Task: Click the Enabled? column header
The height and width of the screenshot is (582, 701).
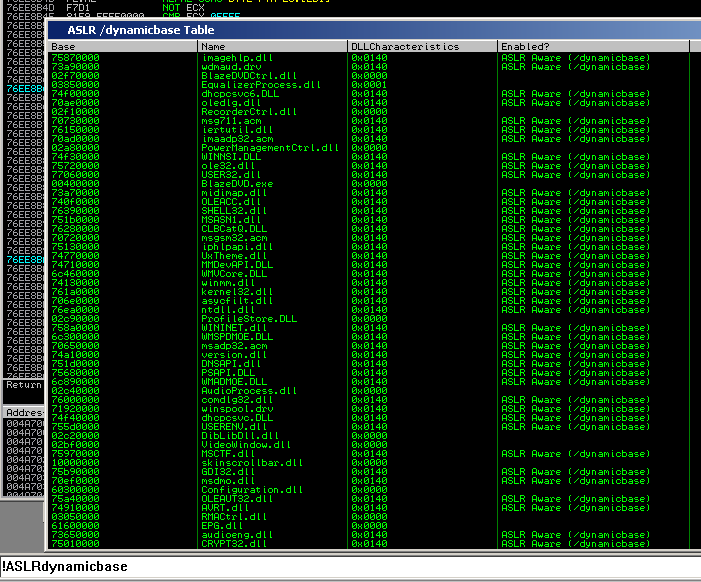Action: 592,46
